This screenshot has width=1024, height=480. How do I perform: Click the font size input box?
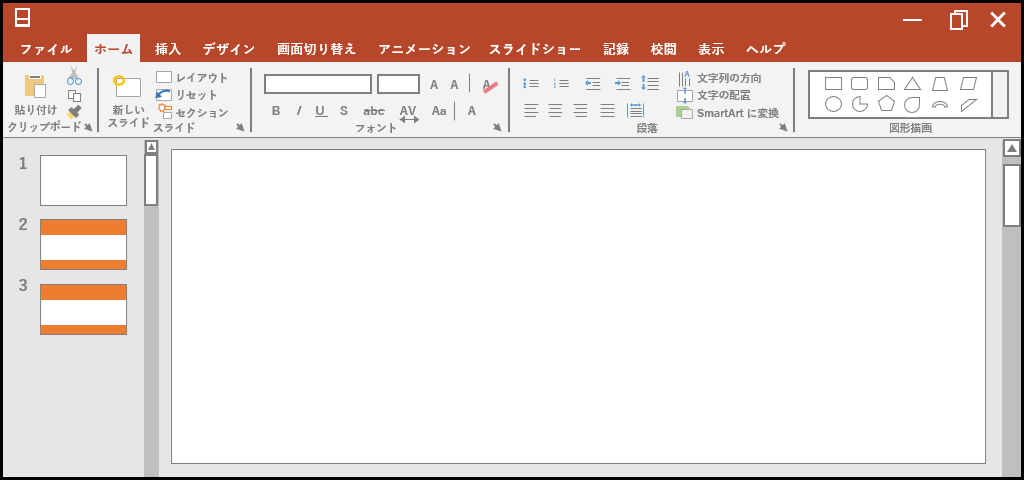(x=398, y=84)
